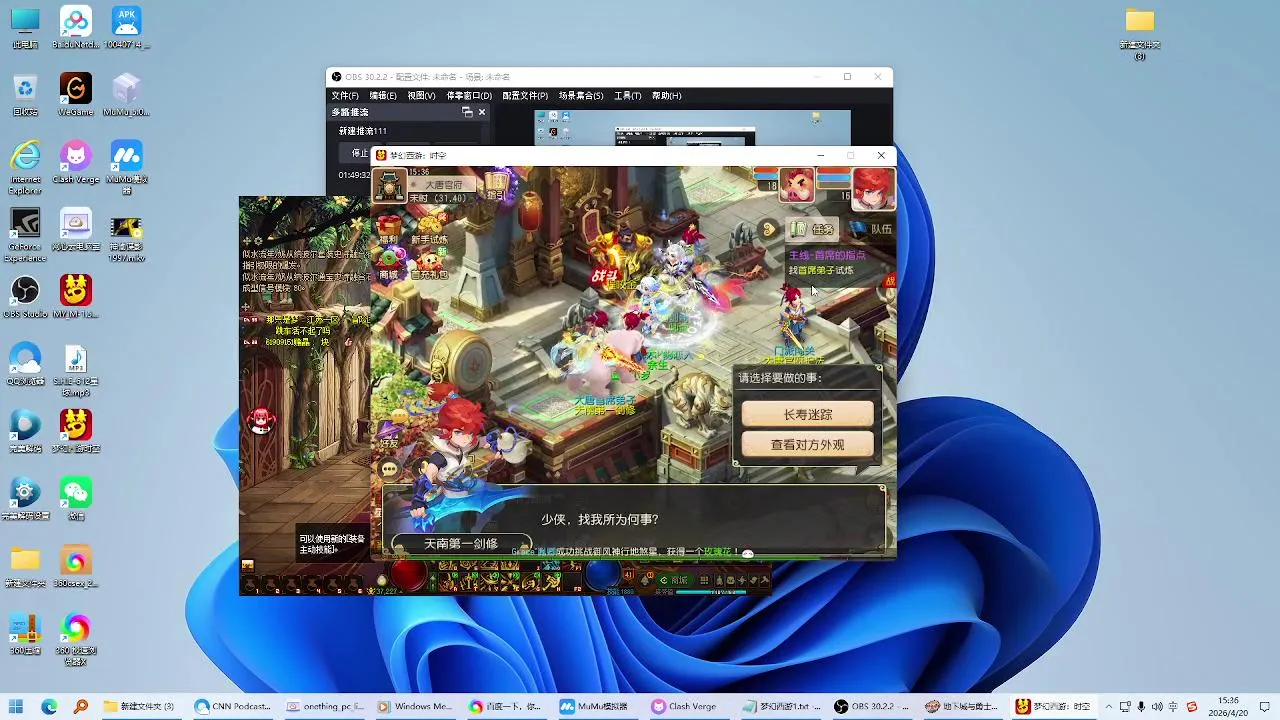The height and width of the screenshot is (720, 1280).
Task: Open Microsoft Edge from taskbar
Action: [x=49, y=706]
